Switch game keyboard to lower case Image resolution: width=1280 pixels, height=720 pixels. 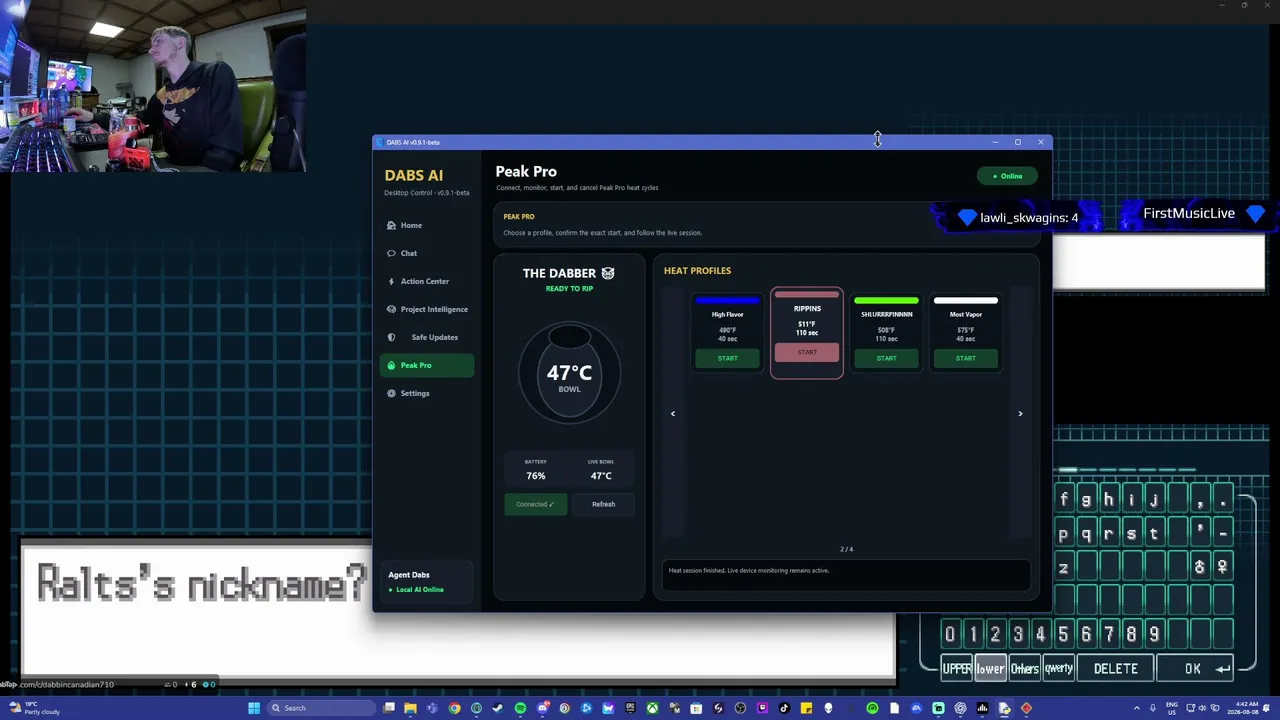pyautogui.click(x=990, y=668)
